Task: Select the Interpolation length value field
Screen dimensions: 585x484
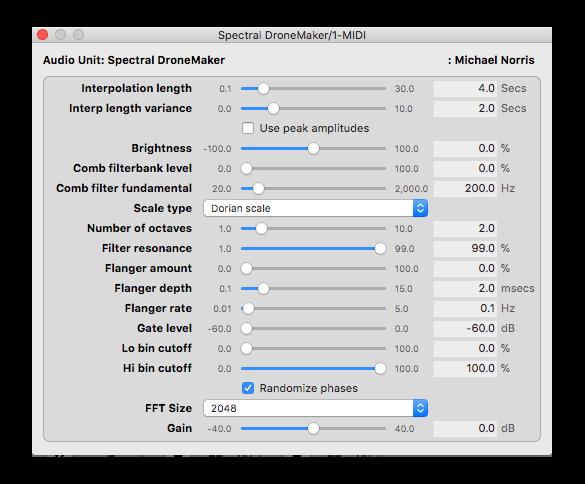Action: click(465, 88)
